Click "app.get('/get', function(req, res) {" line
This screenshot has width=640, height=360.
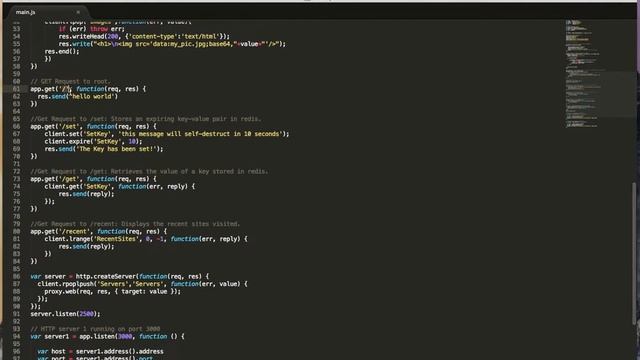tap(93, 179)
